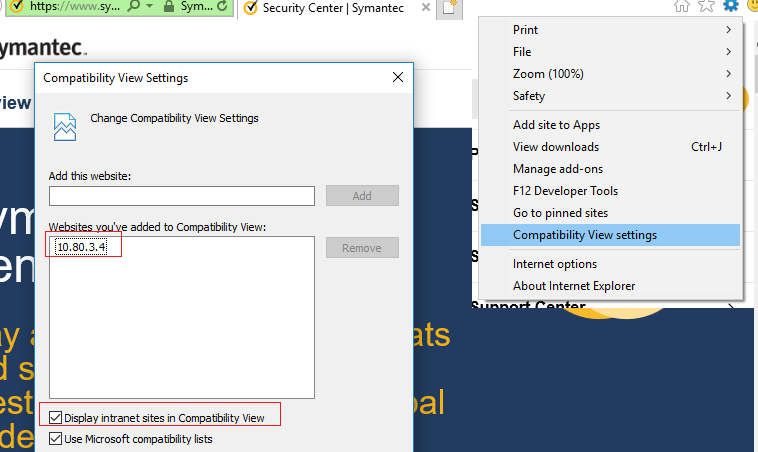Click the https://www.sy... address bar
The width and height of the screenshot is (758, 452).
pyautogui.click(x=74, y=6)
